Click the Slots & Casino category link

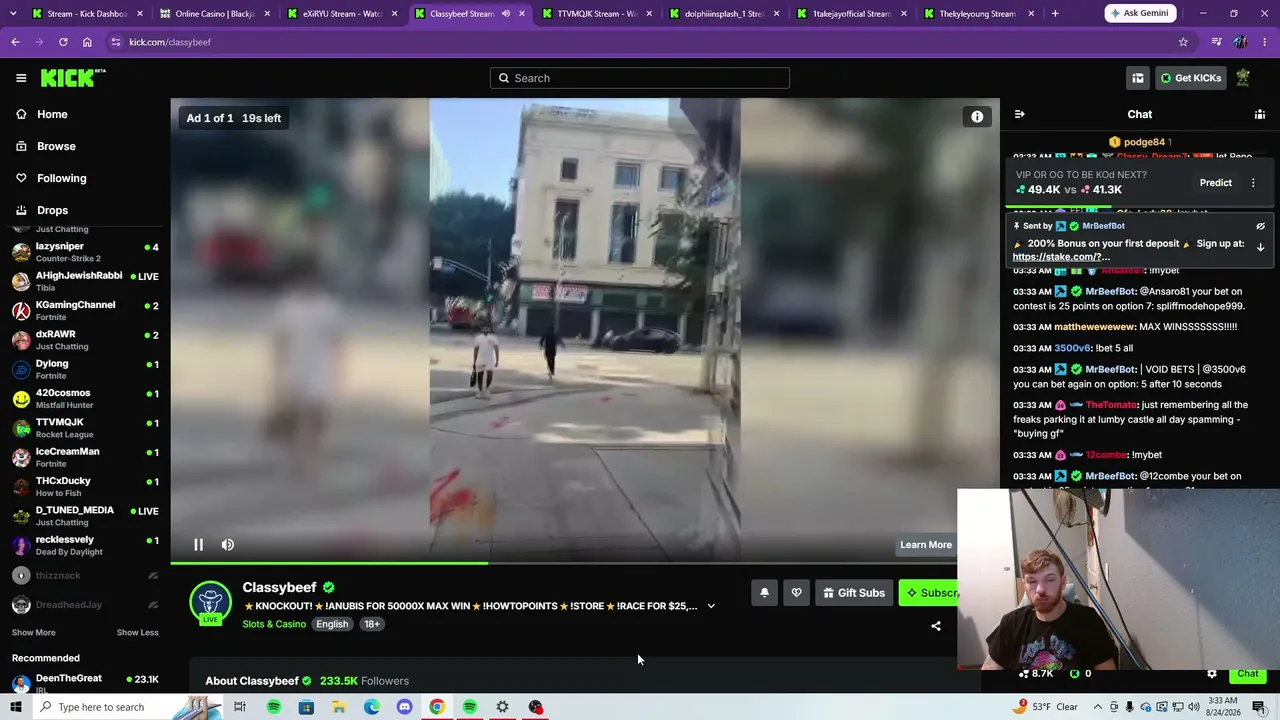274,624
